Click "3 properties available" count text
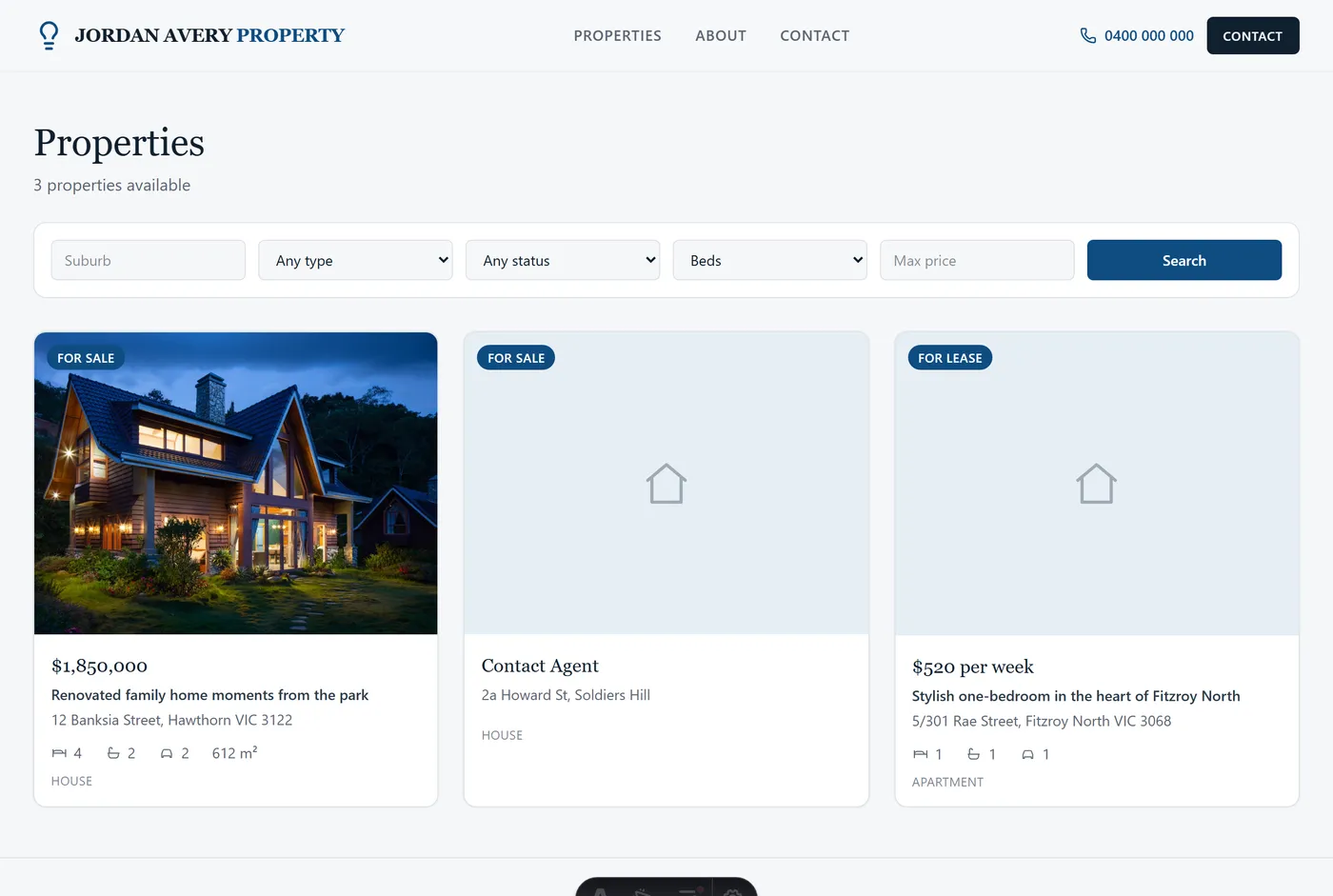1333x896 pixels. (x=111, y=185)
